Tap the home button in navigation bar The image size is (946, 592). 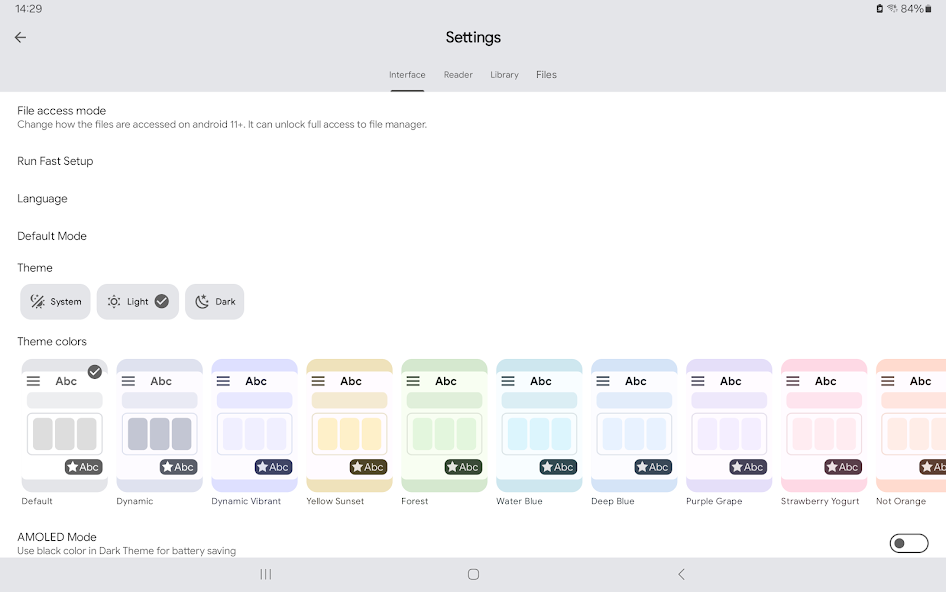coord(473,574)
